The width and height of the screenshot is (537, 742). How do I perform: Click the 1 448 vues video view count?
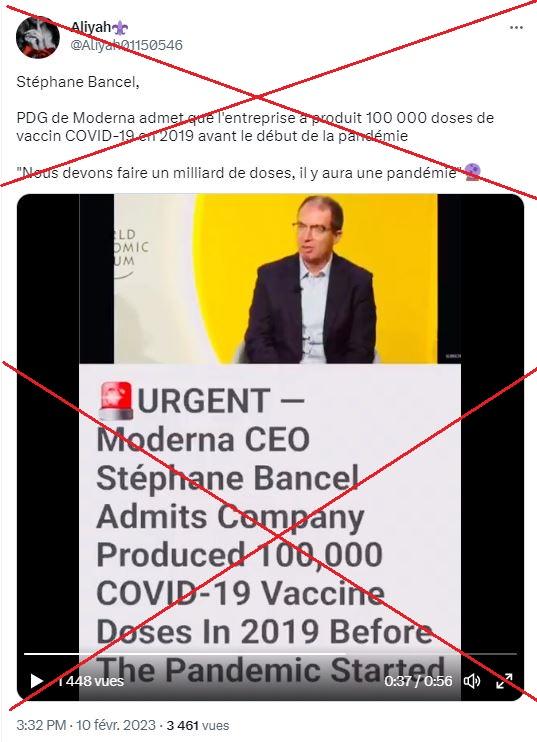(x=90, y=681)
